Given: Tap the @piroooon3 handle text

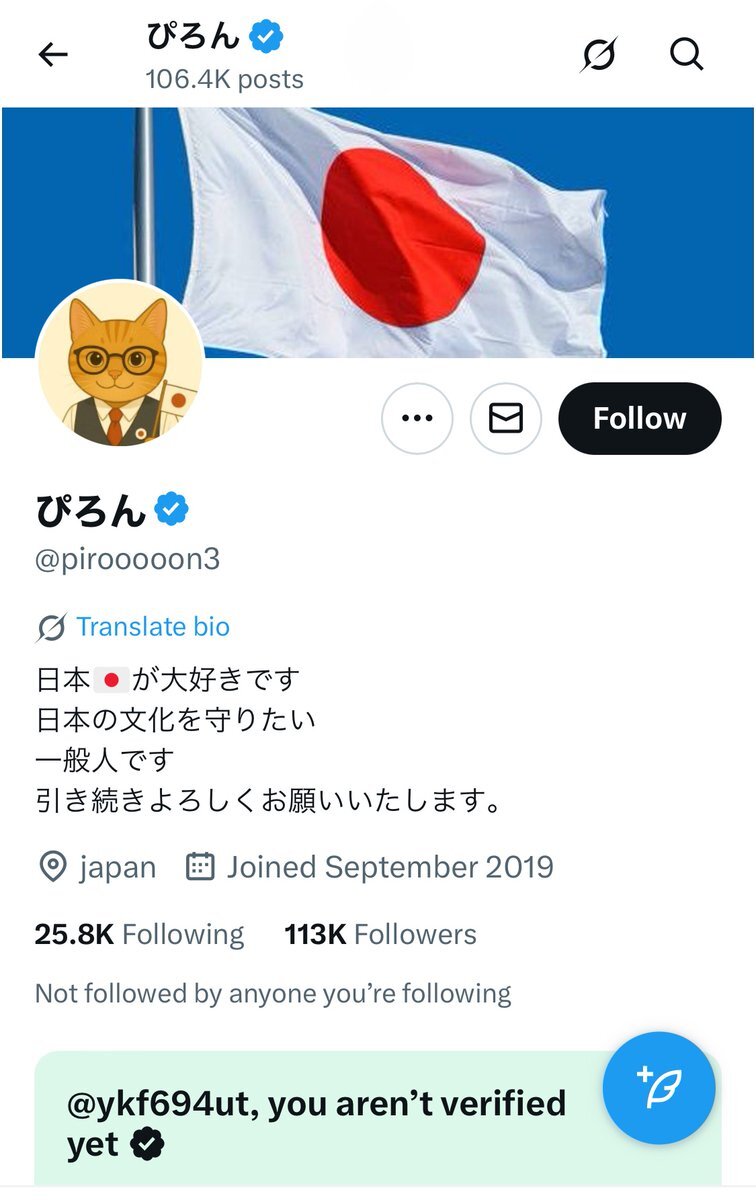Looking at the screenshot, I should (x=127, y=559).
